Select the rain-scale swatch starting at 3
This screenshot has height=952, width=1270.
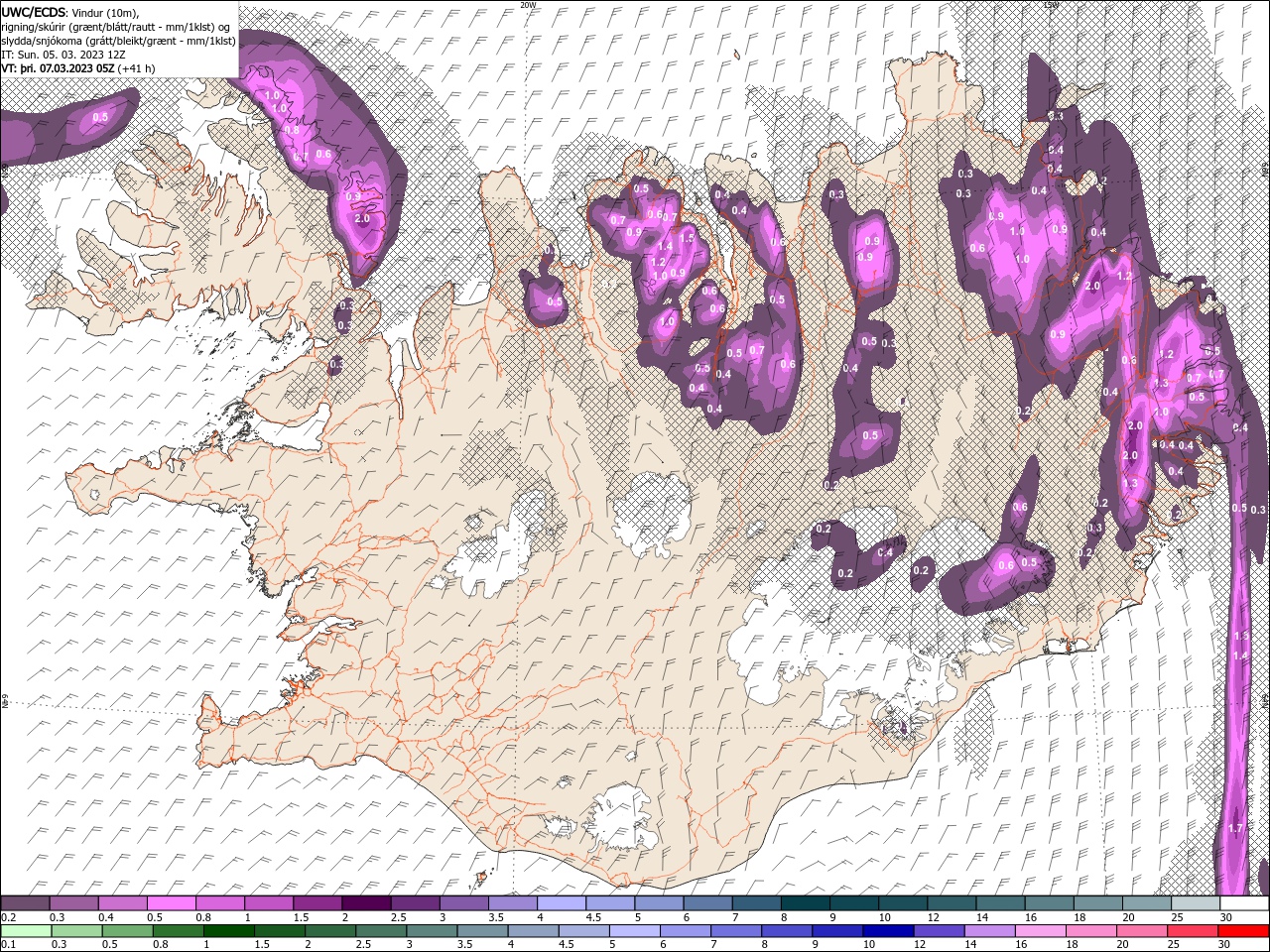[432, 931]
